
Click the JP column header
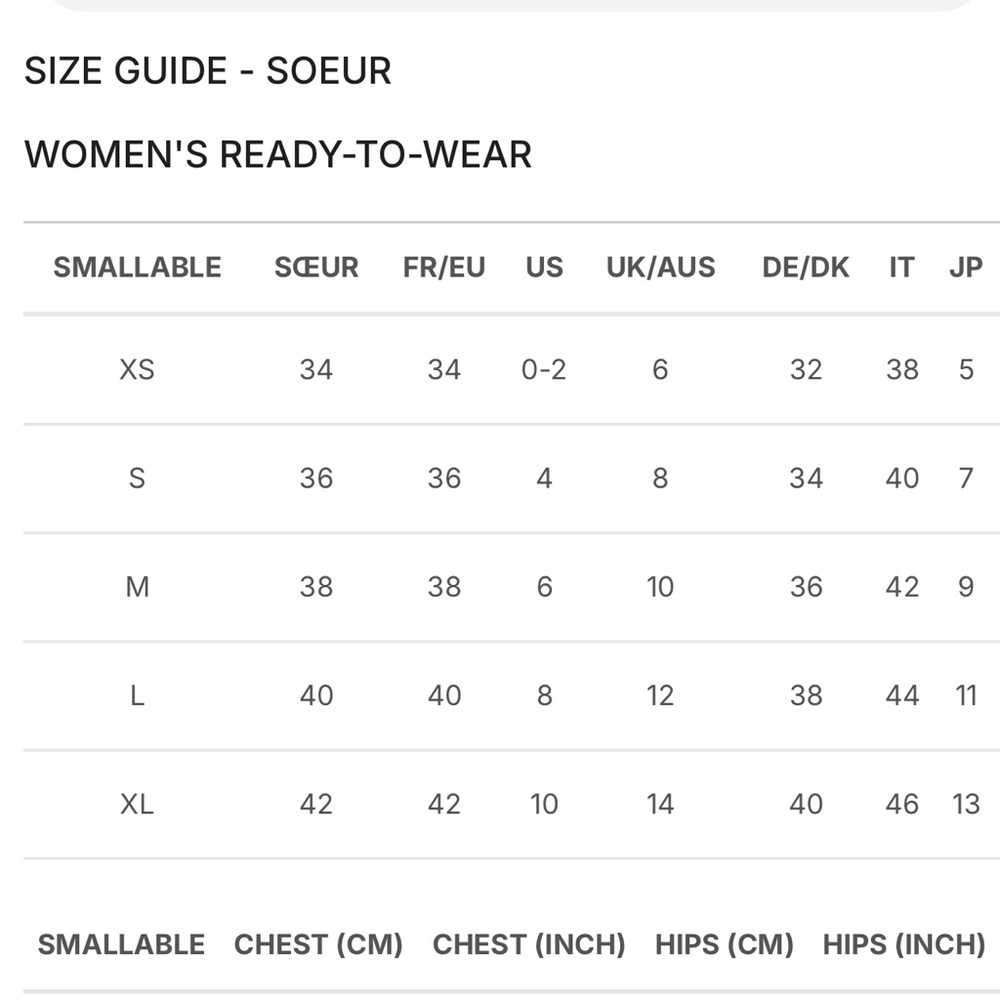(965, 267)
